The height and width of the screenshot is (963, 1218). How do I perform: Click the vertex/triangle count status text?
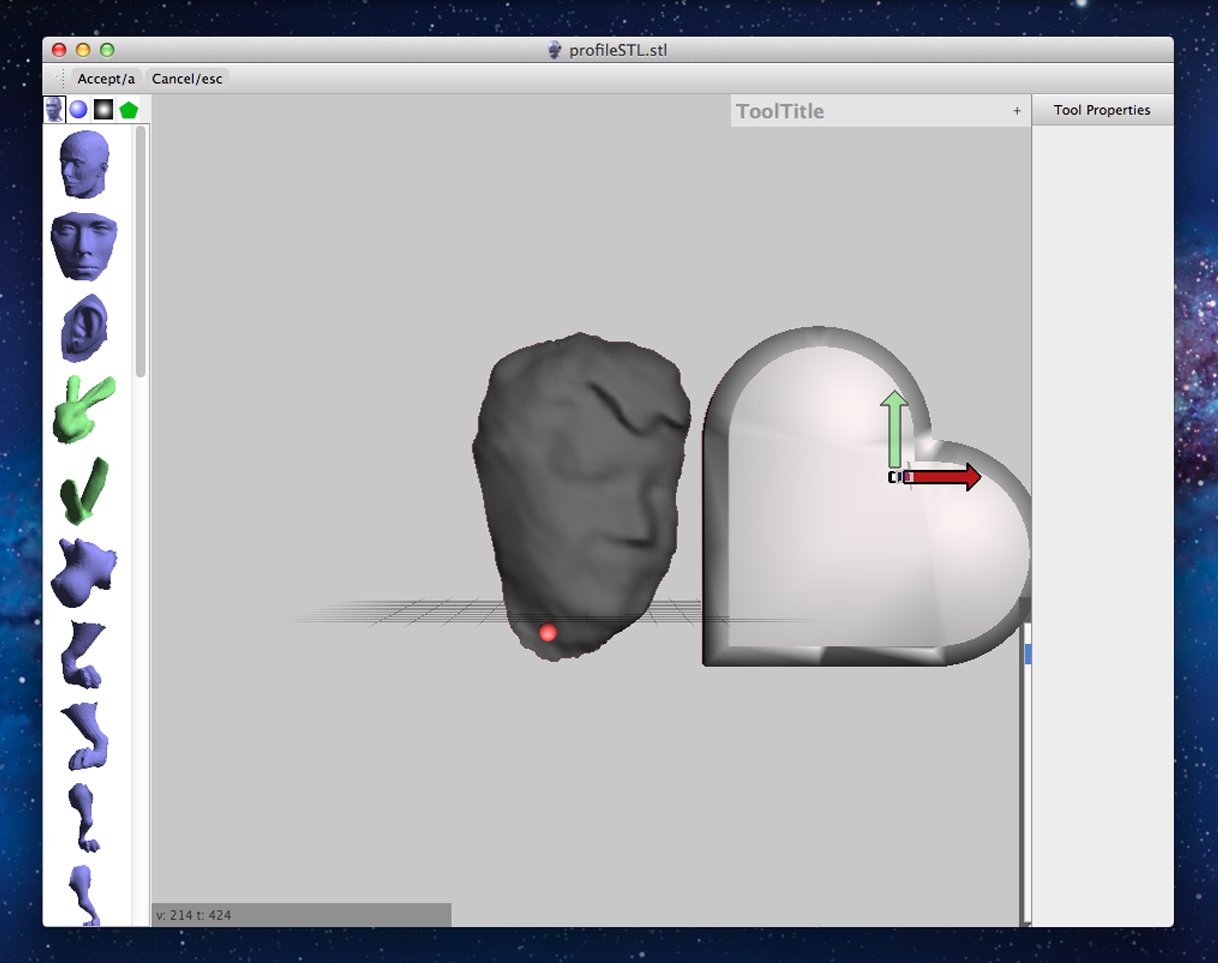point(194,915)
